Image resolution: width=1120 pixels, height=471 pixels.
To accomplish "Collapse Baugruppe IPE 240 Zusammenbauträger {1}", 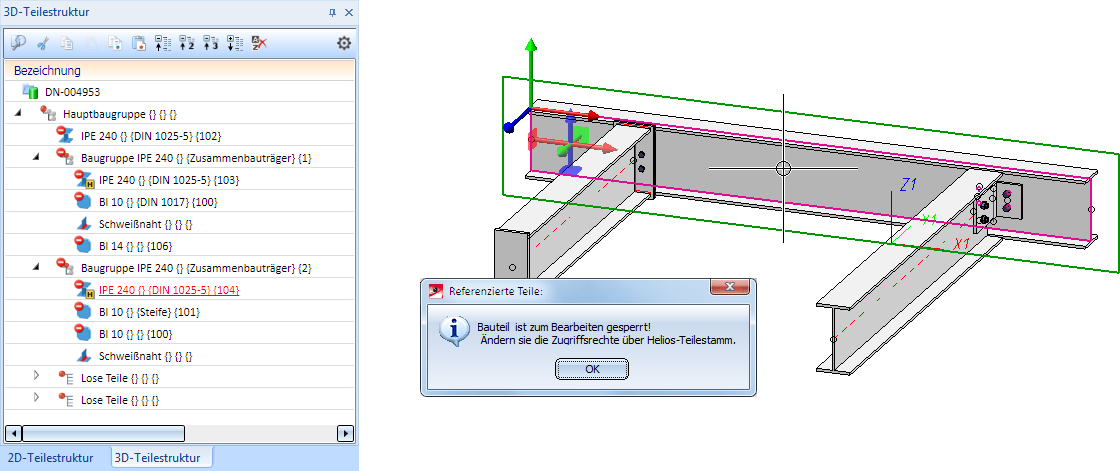I will tap(36, 157).
